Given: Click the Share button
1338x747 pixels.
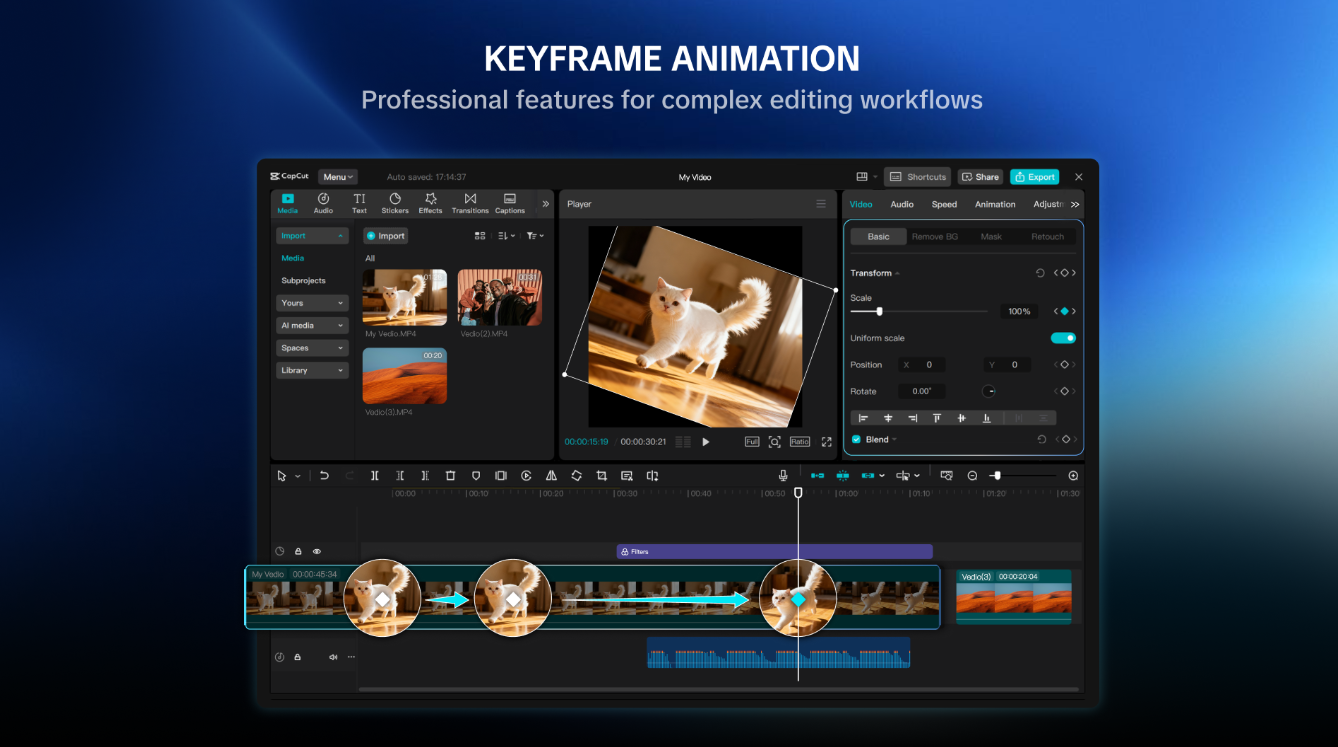Looking at the screenshot, I should tap(980, 177).
